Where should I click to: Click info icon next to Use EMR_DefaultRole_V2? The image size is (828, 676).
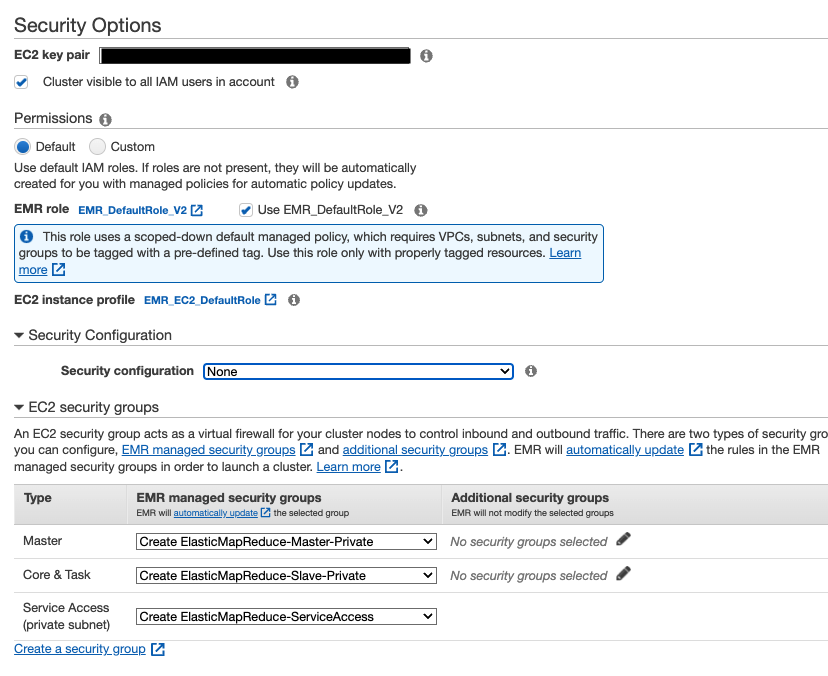coord(421,210)
